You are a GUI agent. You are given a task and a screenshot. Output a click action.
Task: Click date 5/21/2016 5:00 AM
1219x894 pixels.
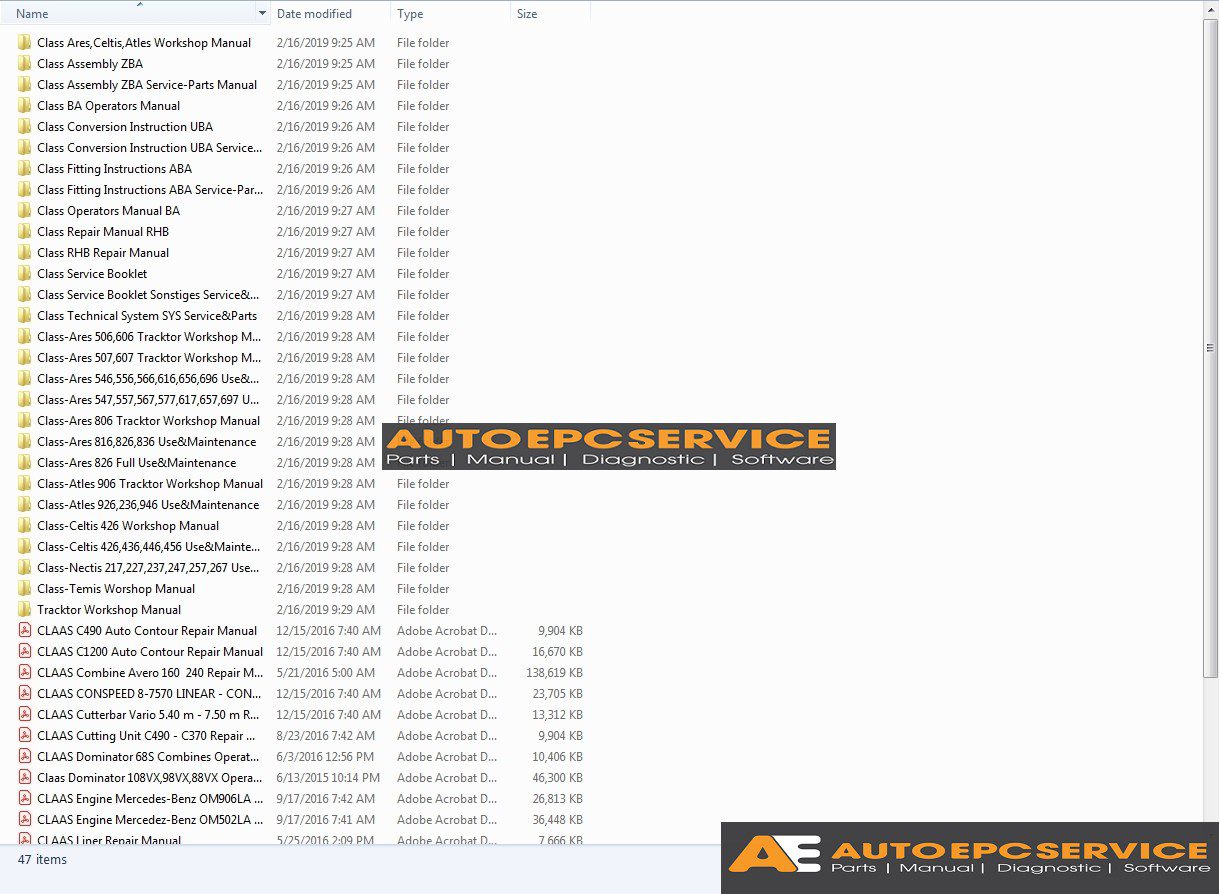tap(326, 673)
